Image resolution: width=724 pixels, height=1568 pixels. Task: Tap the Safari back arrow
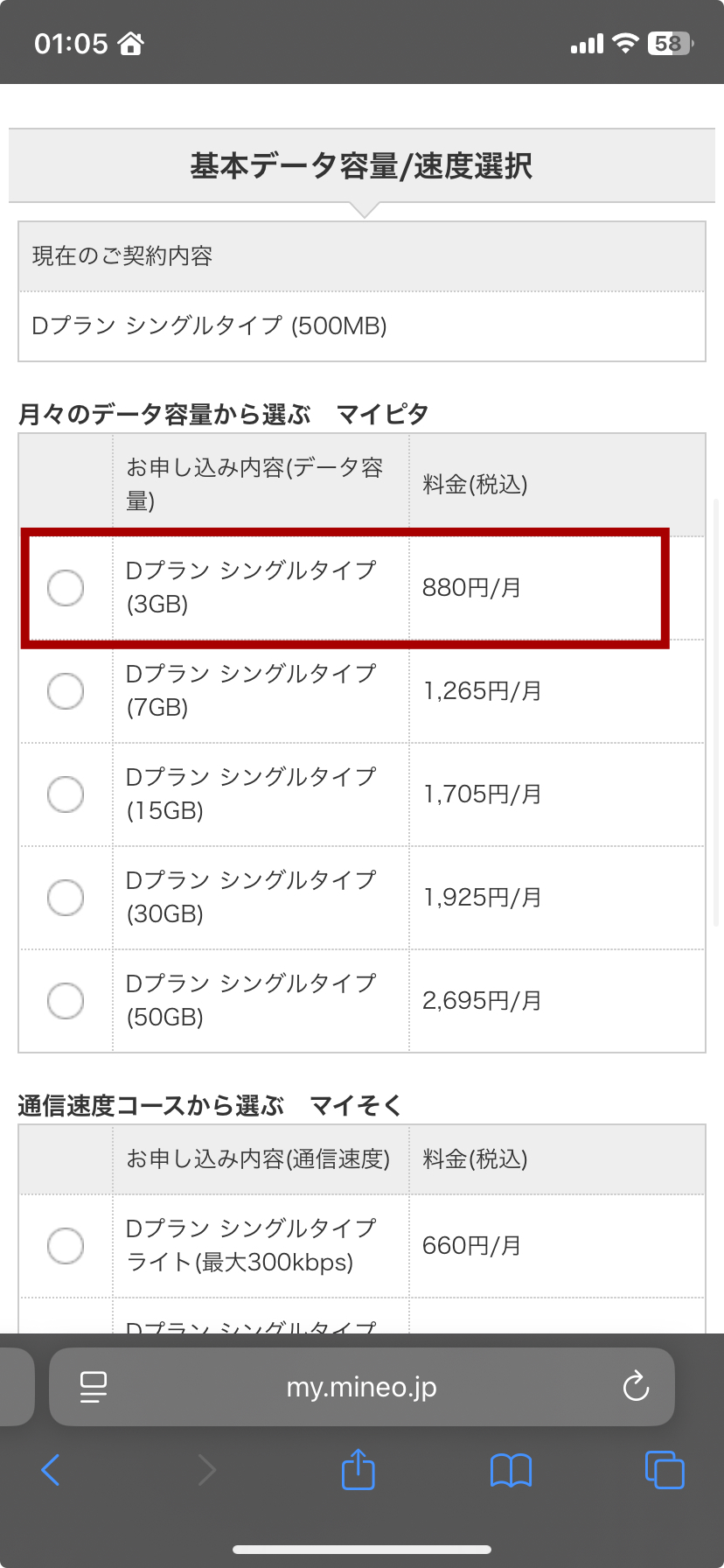(x=51, y=1470)
